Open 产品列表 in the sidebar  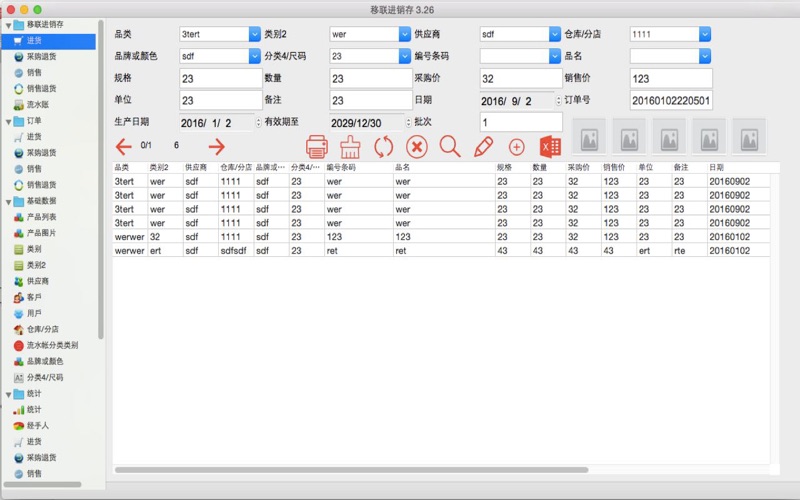point(41,217)
